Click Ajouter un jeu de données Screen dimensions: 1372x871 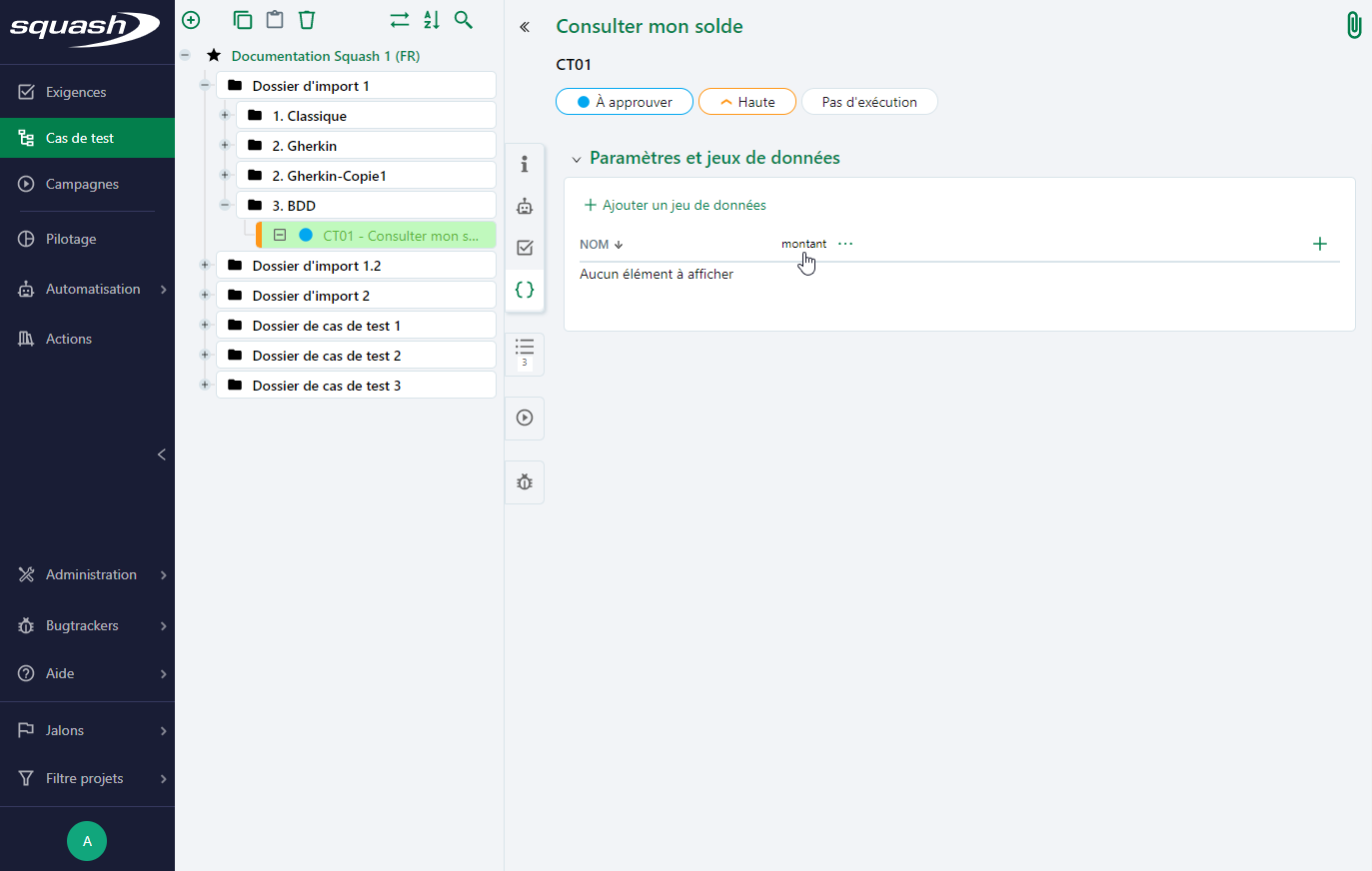(x=676, y=205)
